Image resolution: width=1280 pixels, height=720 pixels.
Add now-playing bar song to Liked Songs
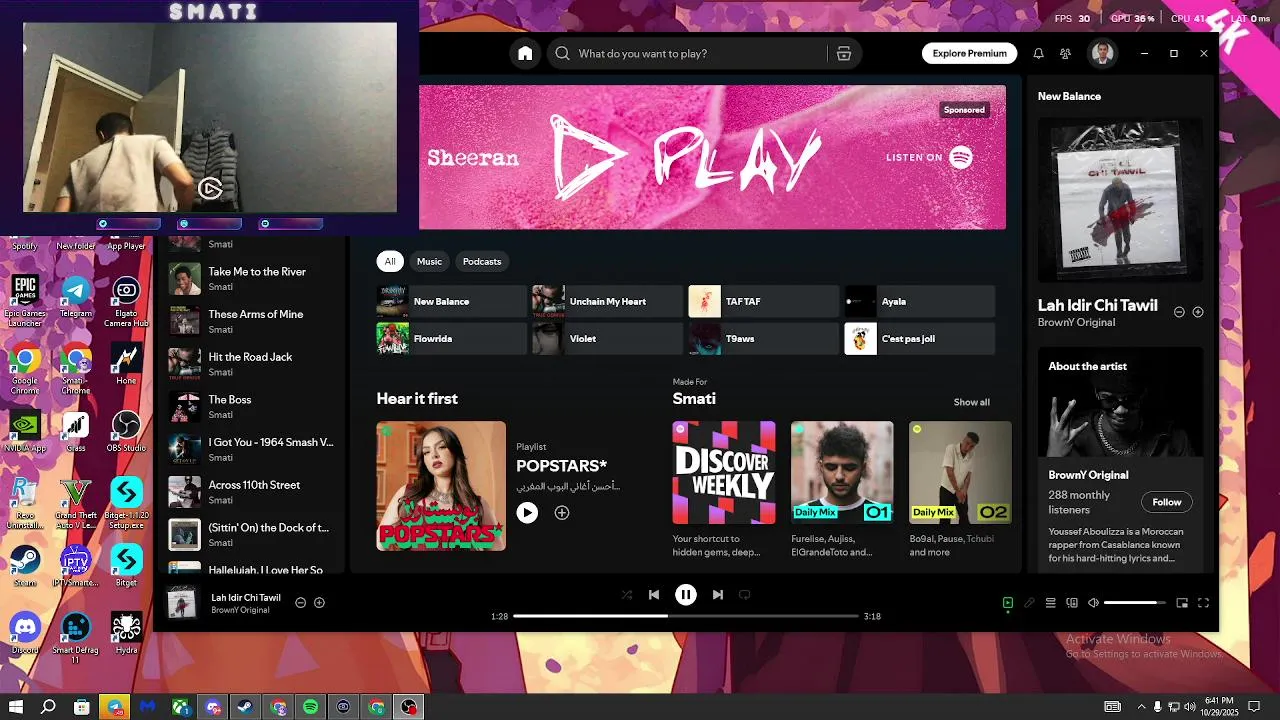pos(319,603)
